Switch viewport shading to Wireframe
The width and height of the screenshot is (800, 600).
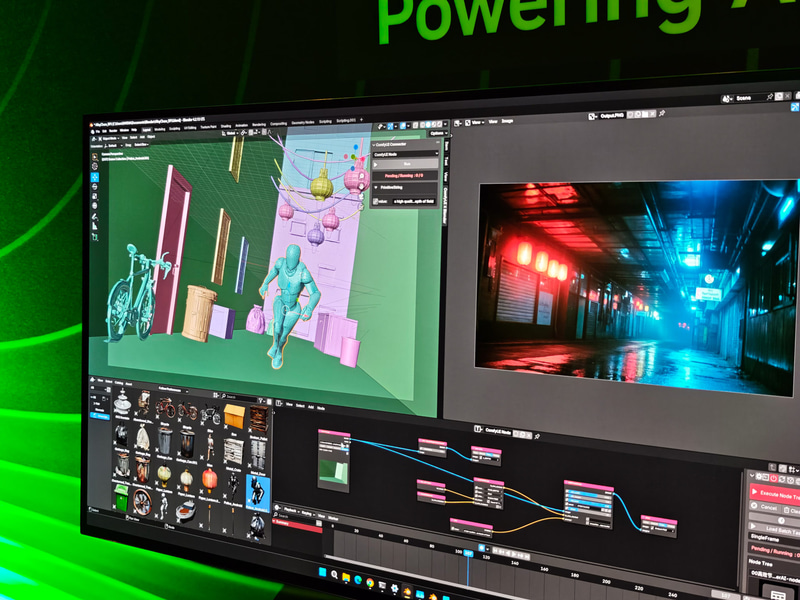tap(422, 124)
